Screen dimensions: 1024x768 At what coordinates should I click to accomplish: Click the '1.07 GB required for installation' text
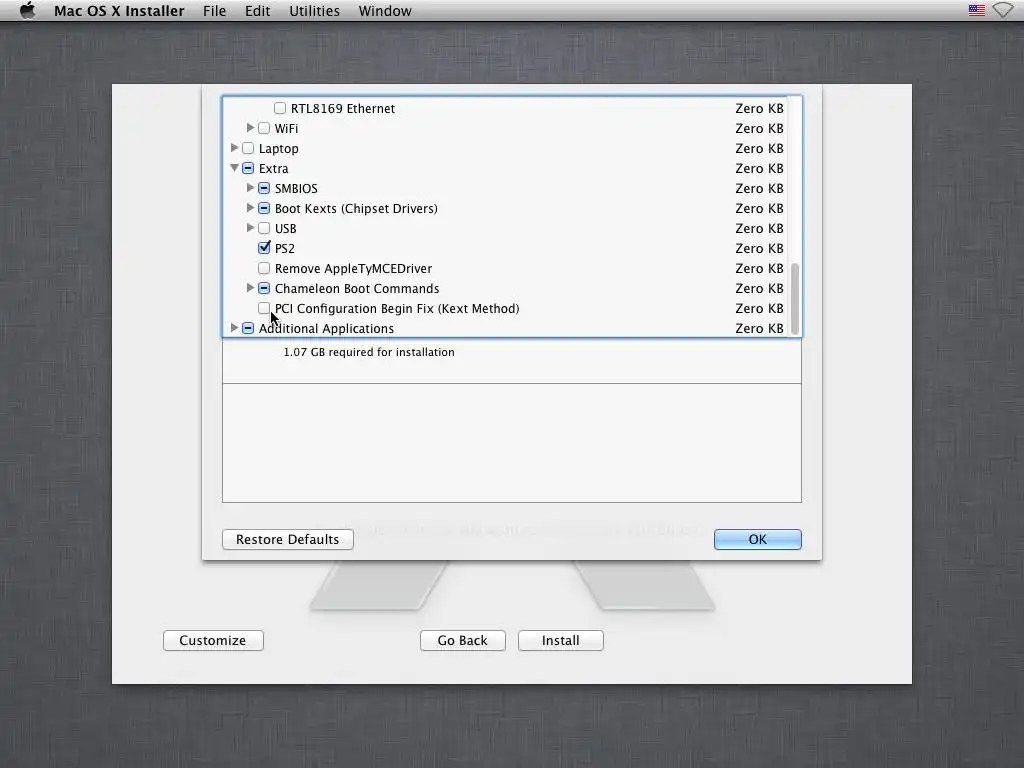click(369, 352)
